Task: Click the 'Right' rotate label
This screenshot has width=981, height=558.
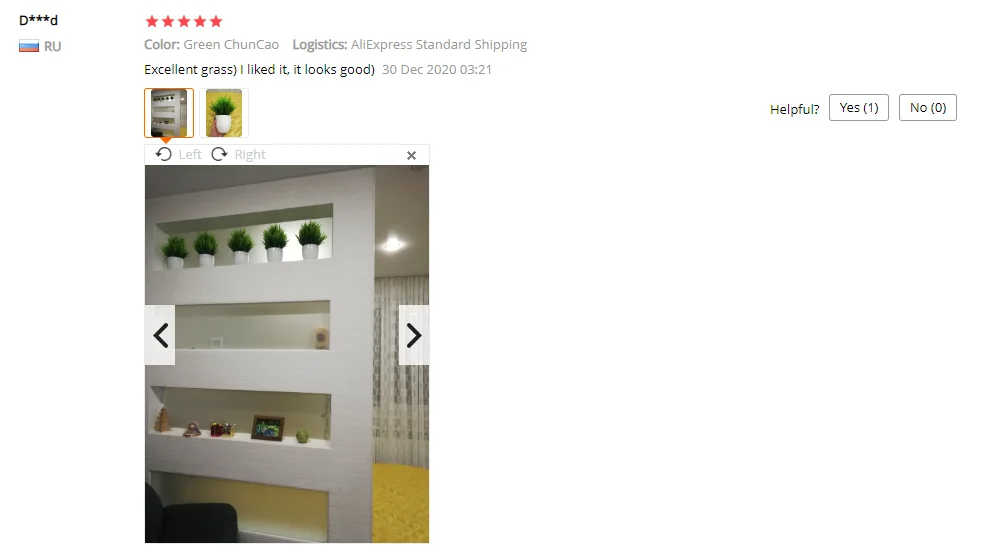Action: click(x=250, y=155)
